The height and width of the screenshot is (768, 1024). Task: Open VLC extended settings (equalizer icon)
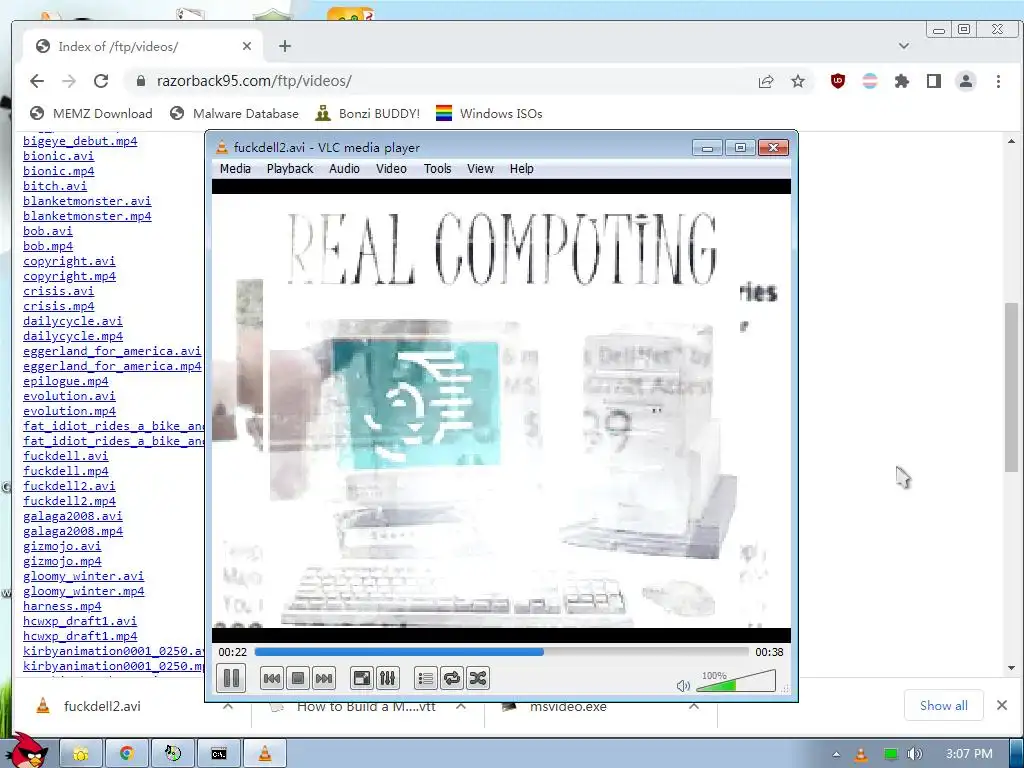[387, 679]
